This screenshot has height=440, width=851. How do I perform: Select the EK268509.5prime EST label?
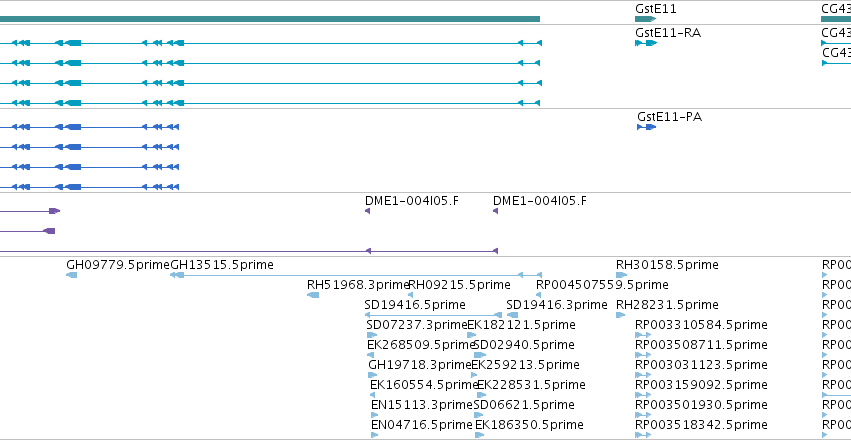[x=422, y=346]
